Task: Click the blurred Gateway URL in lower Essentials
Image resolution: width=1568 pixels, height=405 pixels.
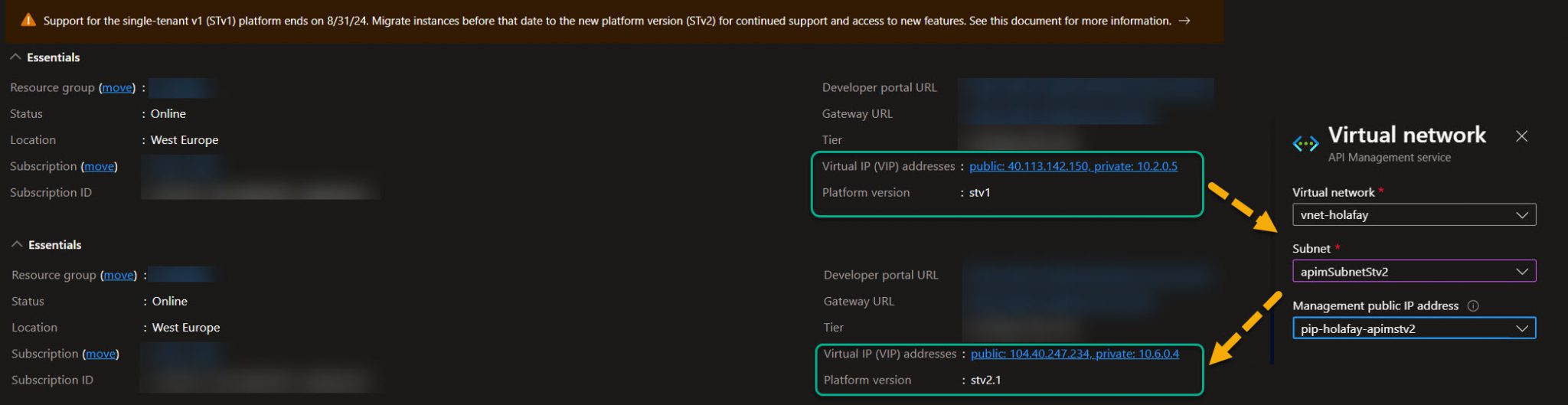Action: tap(1057, 302)
